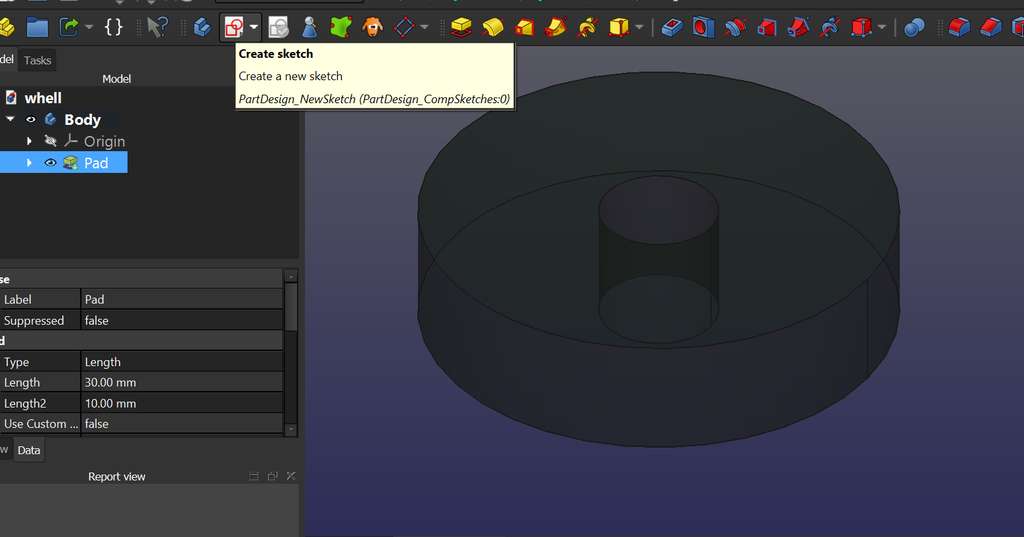Click the Check geometry figure icon
Viewport: 1024px width, 537px height.
pos(310,27)
